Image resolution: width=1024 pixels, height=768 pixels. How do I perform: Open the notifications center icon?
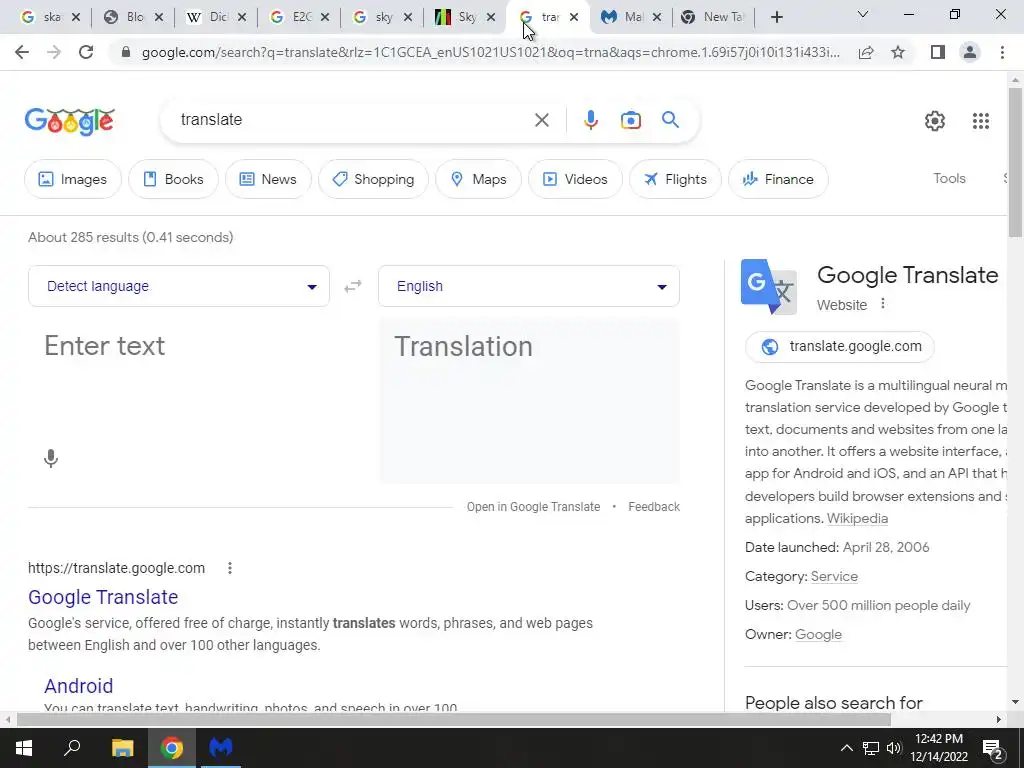[x=993, y=748]
